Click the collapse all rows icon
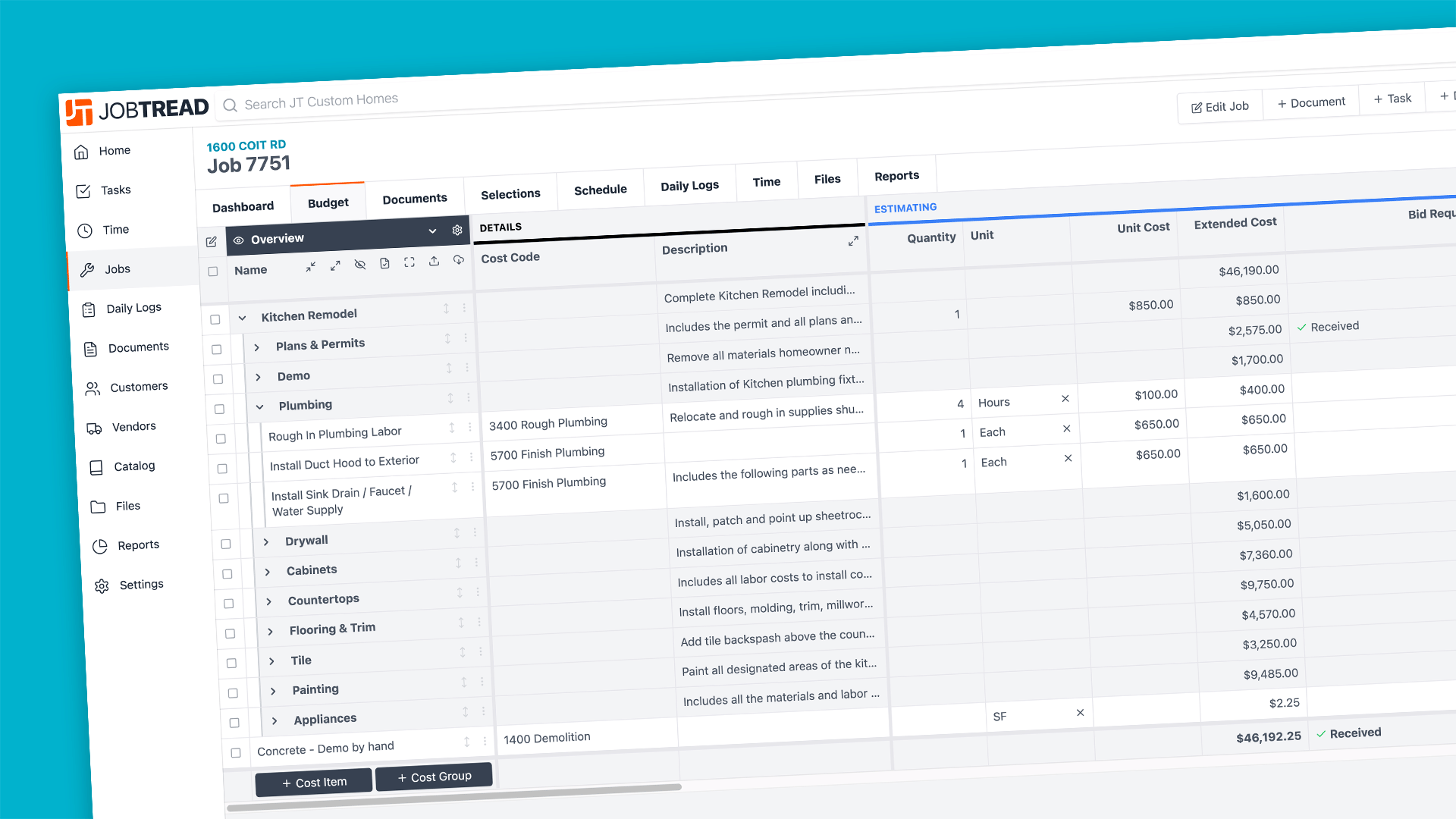The width and height of the screenshot is (1456, 819). [x=311, y=267]
